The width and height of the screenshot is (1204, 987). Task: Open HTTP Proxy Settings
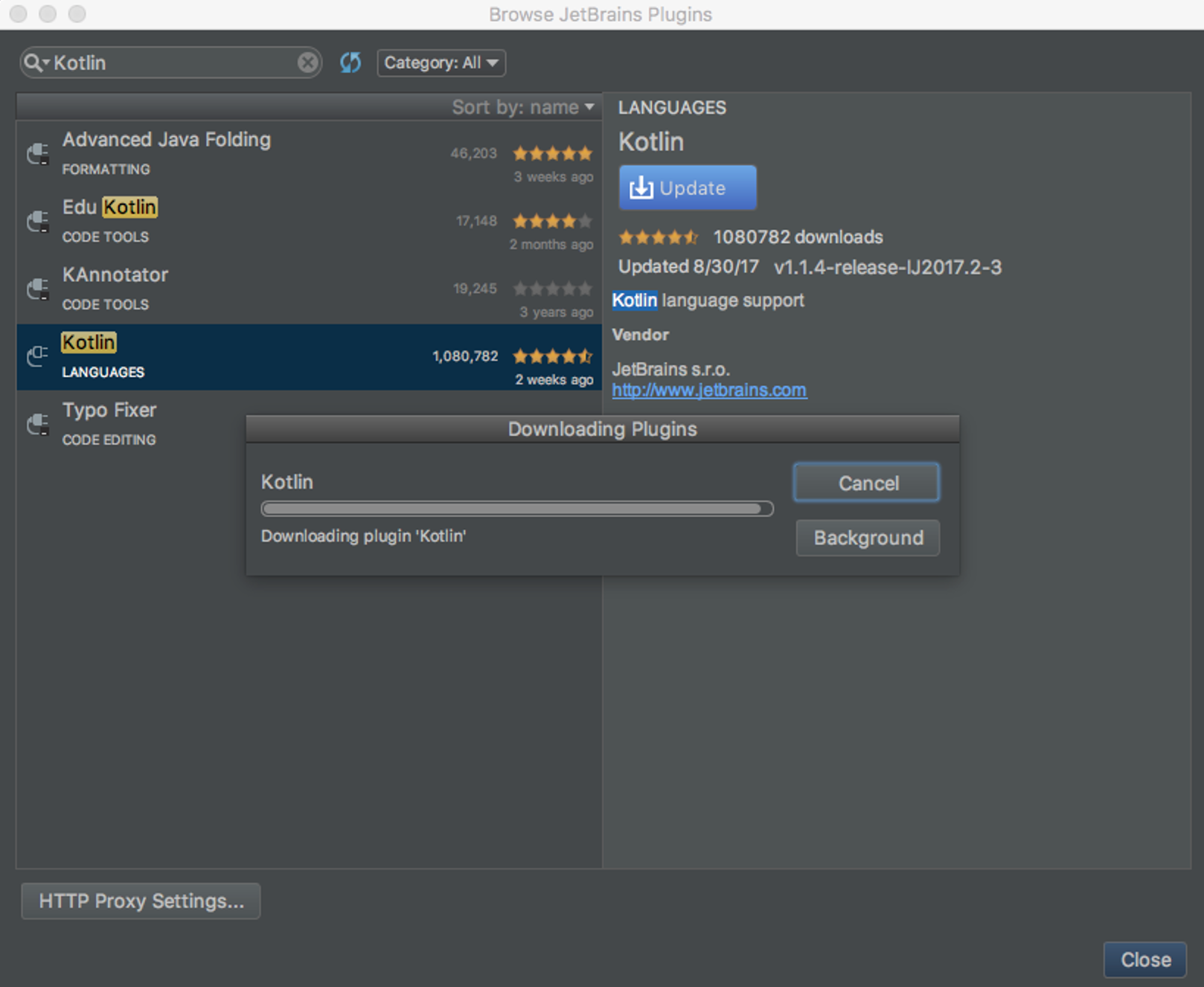click(141, 901)
